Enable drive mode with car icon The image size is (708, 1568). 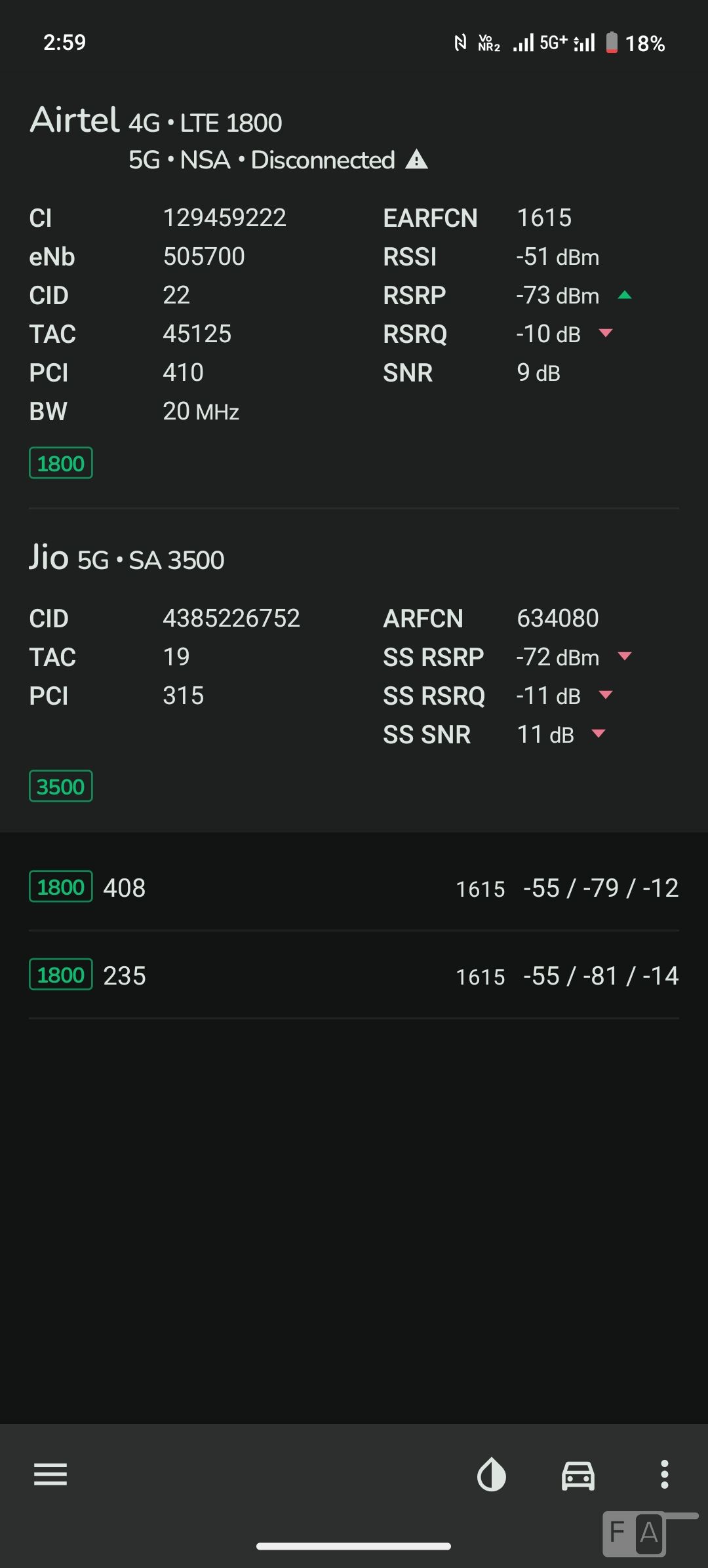click(578, 1475)
